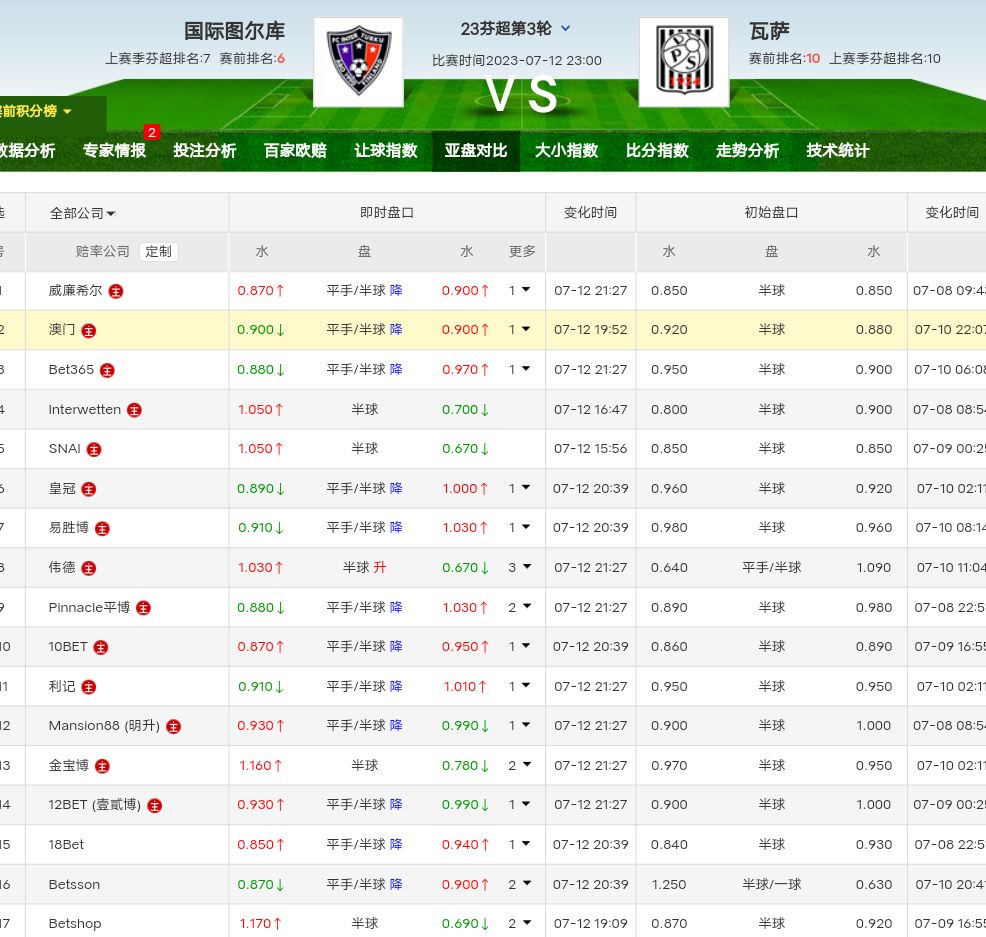Screen dimensions: 986x937
Task: Switch to the 大小指数 tab
Action: click(566, 151)
